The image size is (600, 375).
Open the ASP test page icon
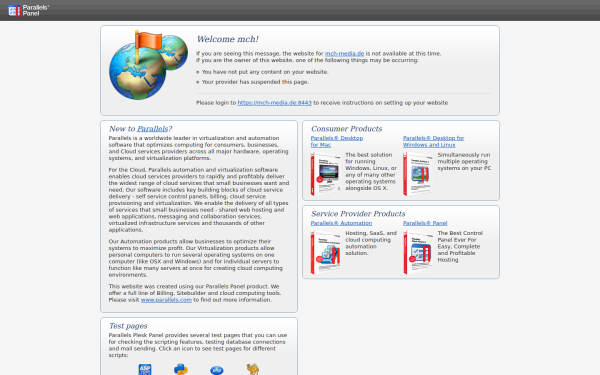[145, 370]
